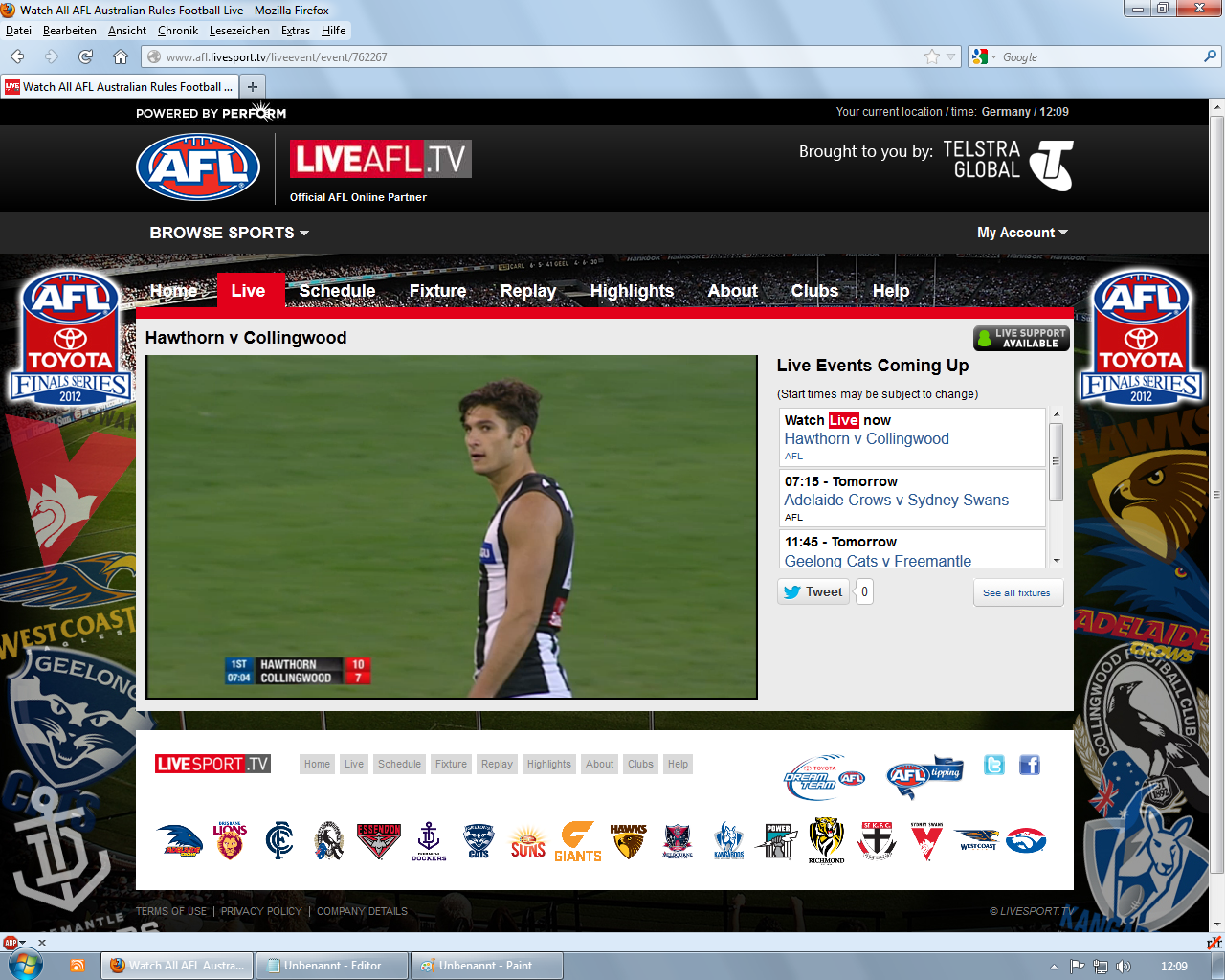Switch to the Highlights tab
Screen dimensions: 1225x980
[632, 291]
